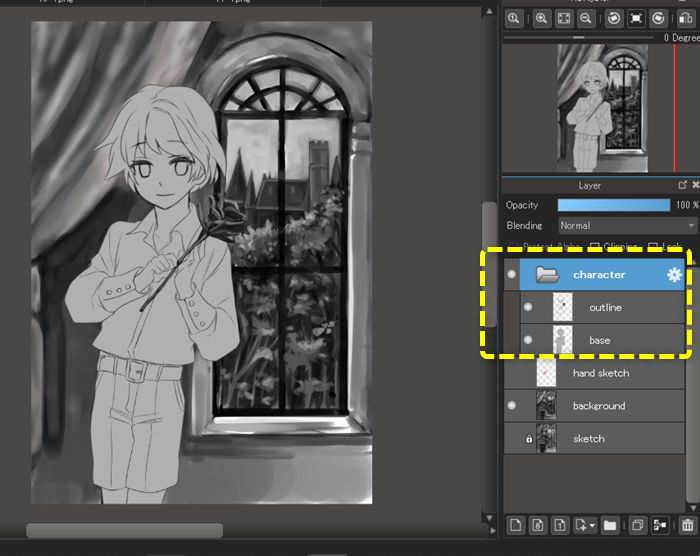Hide the character folder
Image resolution: width=700 pixels, height=556 pixels.
tap(512, 274)
